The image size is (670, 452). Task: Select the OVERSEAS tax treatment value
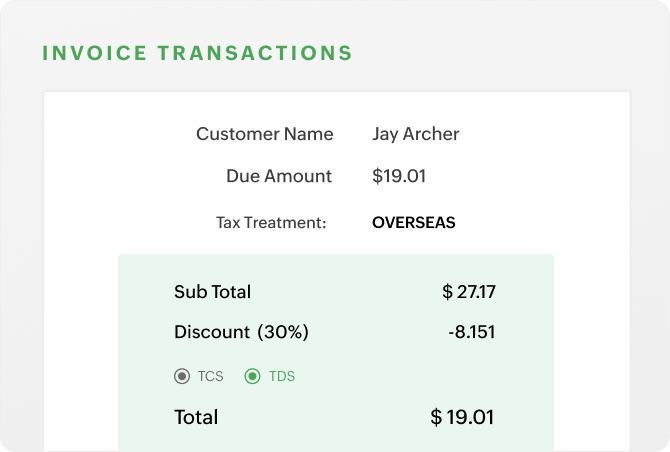(413, 223)
